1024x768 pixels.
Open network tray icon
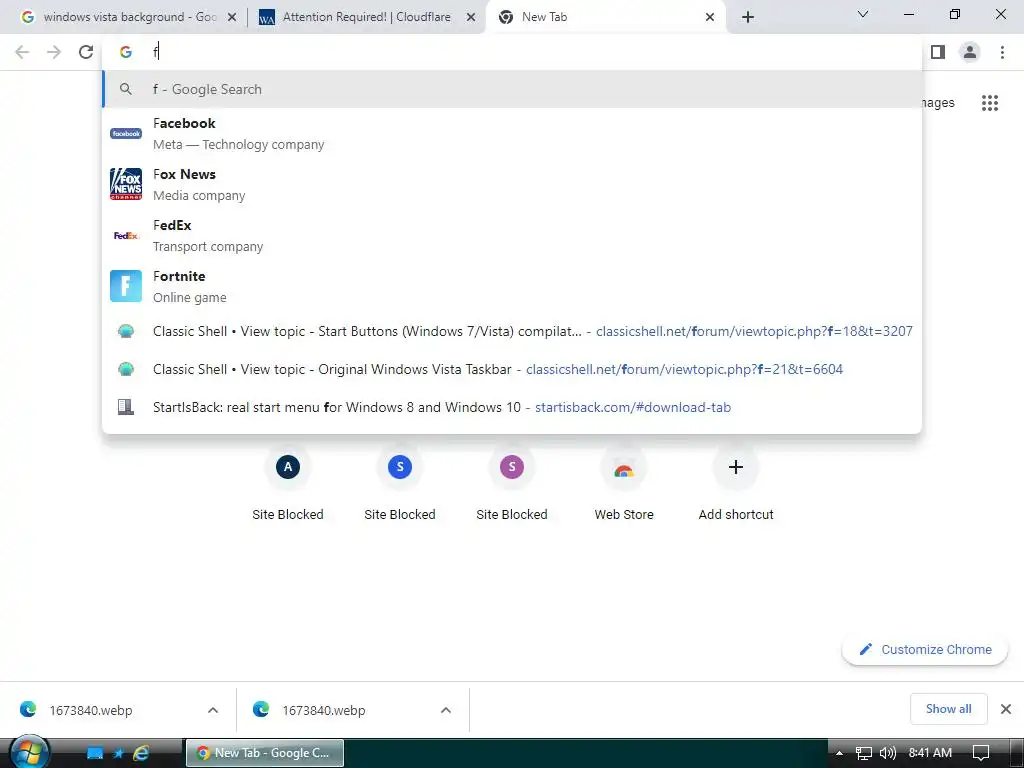tap(863, 753)
